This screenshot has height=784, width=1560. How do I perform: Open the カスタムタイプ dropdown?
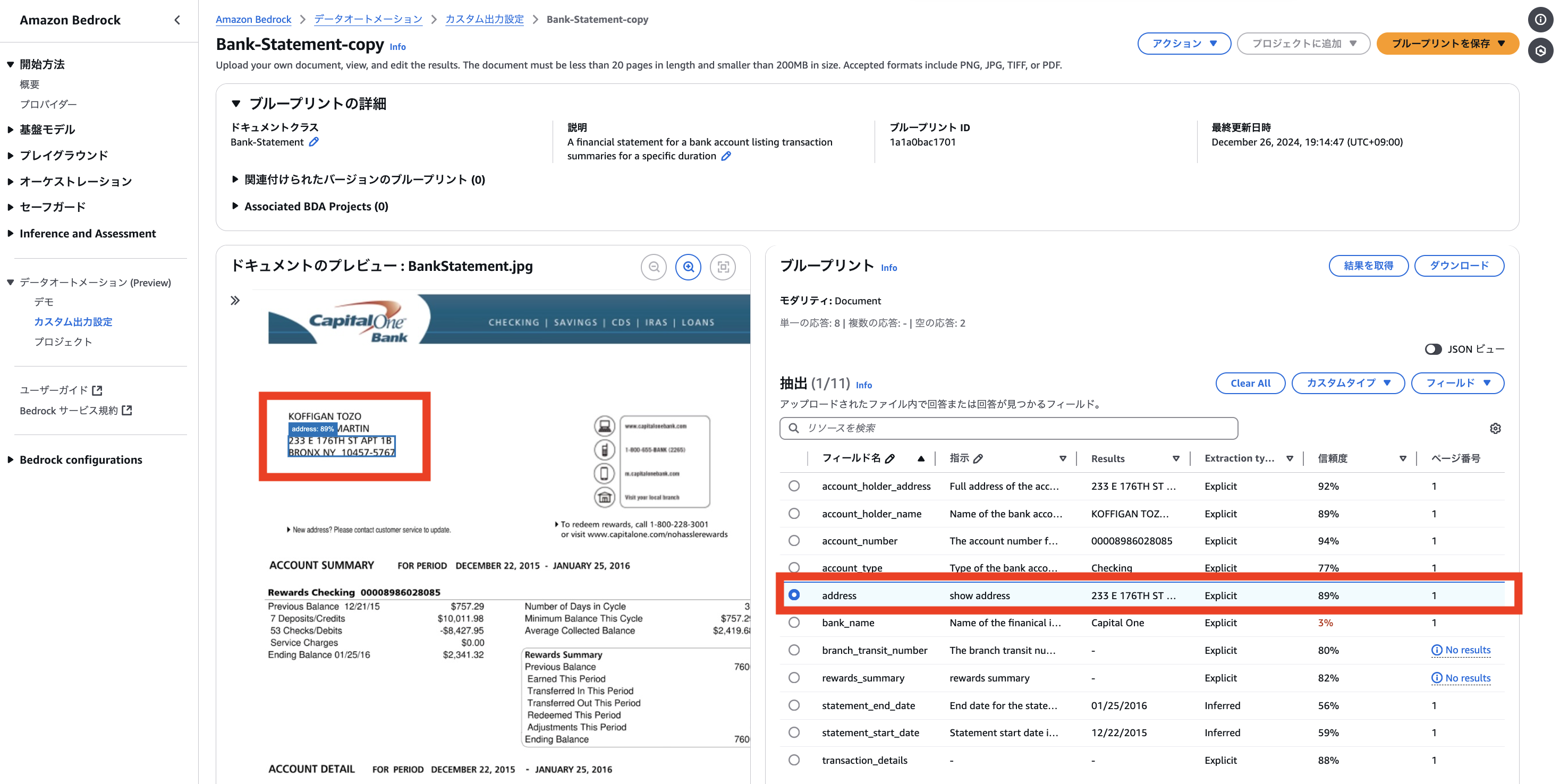click(1347, 383)
